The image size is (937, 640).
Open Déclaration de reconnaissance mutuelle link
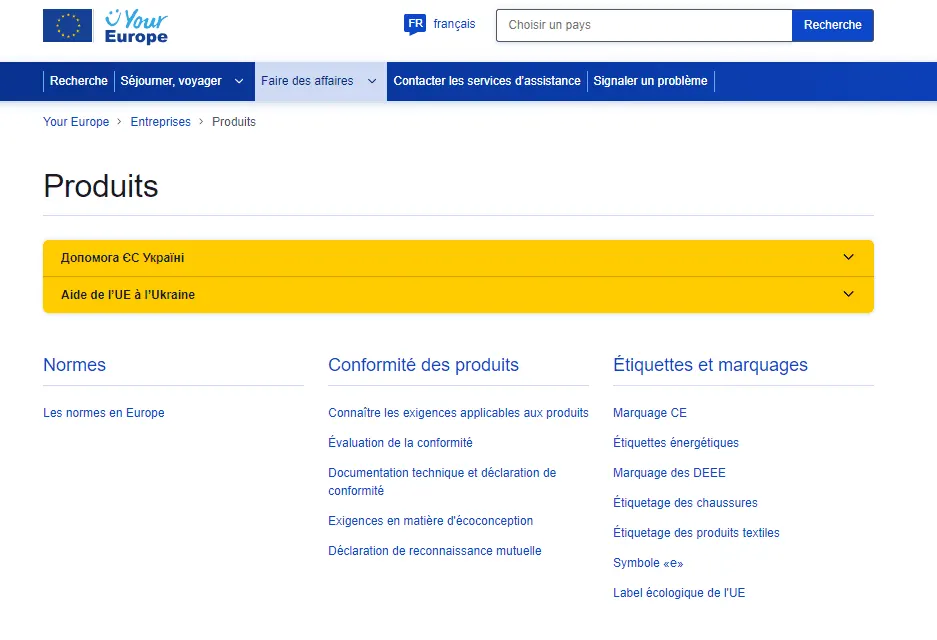click(x=434, y=551)
